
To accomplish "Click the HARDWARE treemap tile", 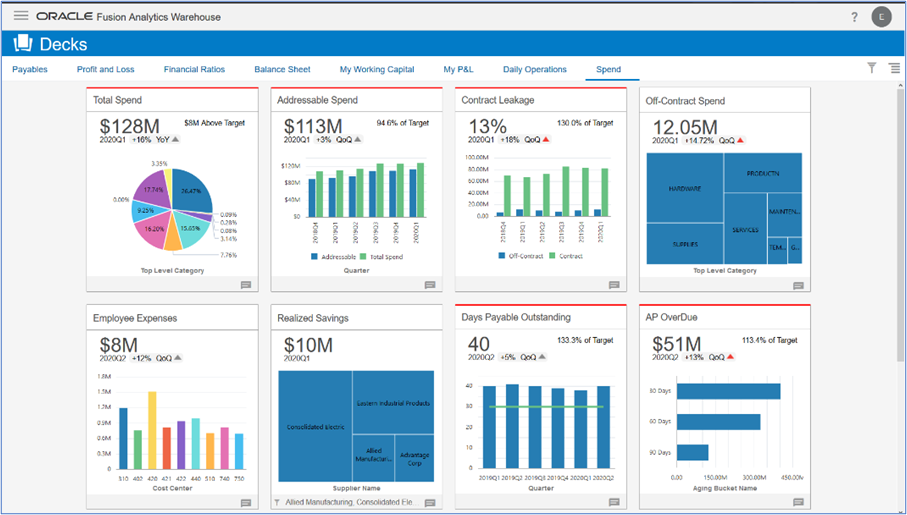I will pos(685,188).
